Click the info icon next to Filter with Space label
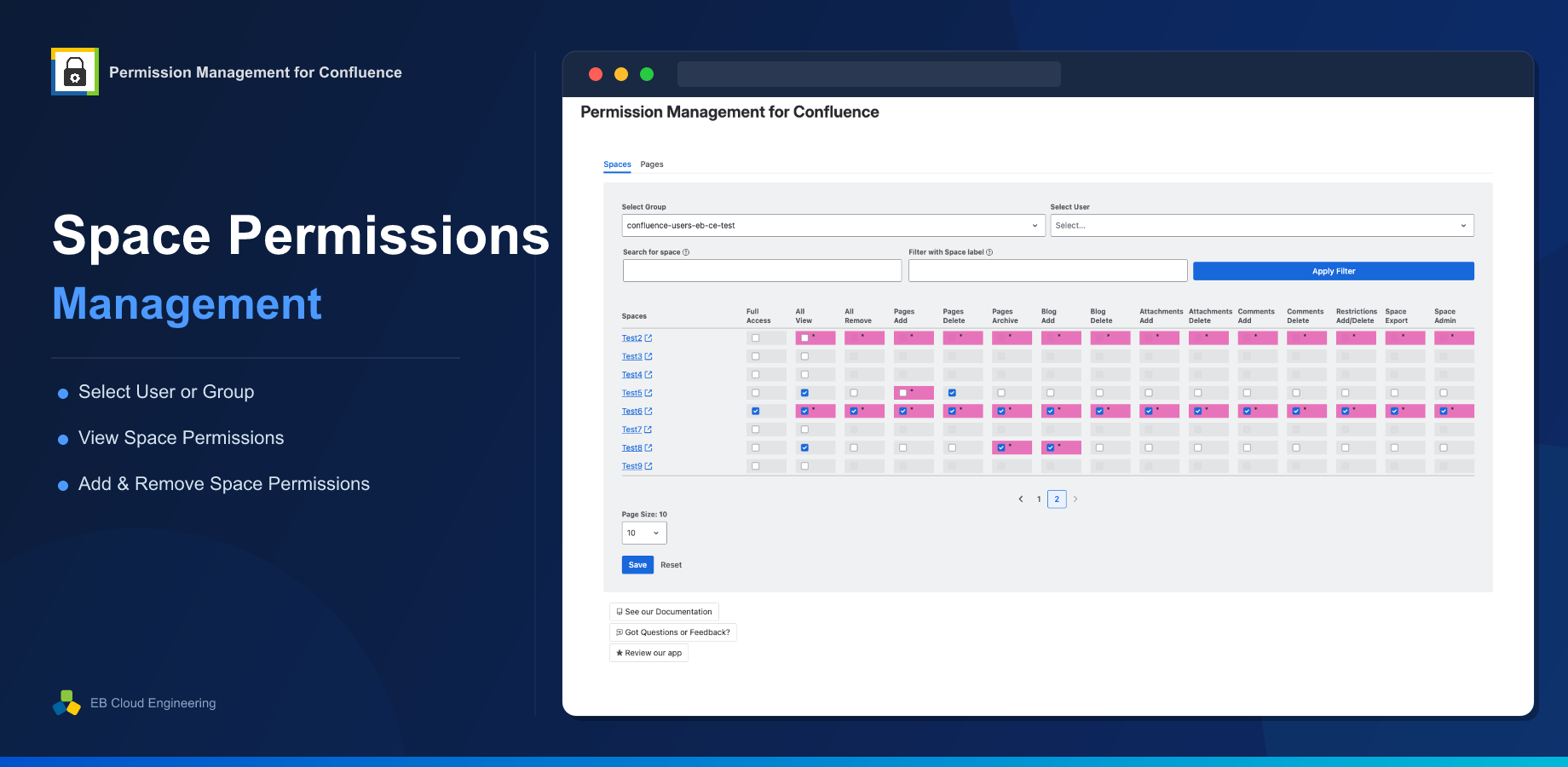The width and height of the screenshot is (1568, 767). pos(989,252)
